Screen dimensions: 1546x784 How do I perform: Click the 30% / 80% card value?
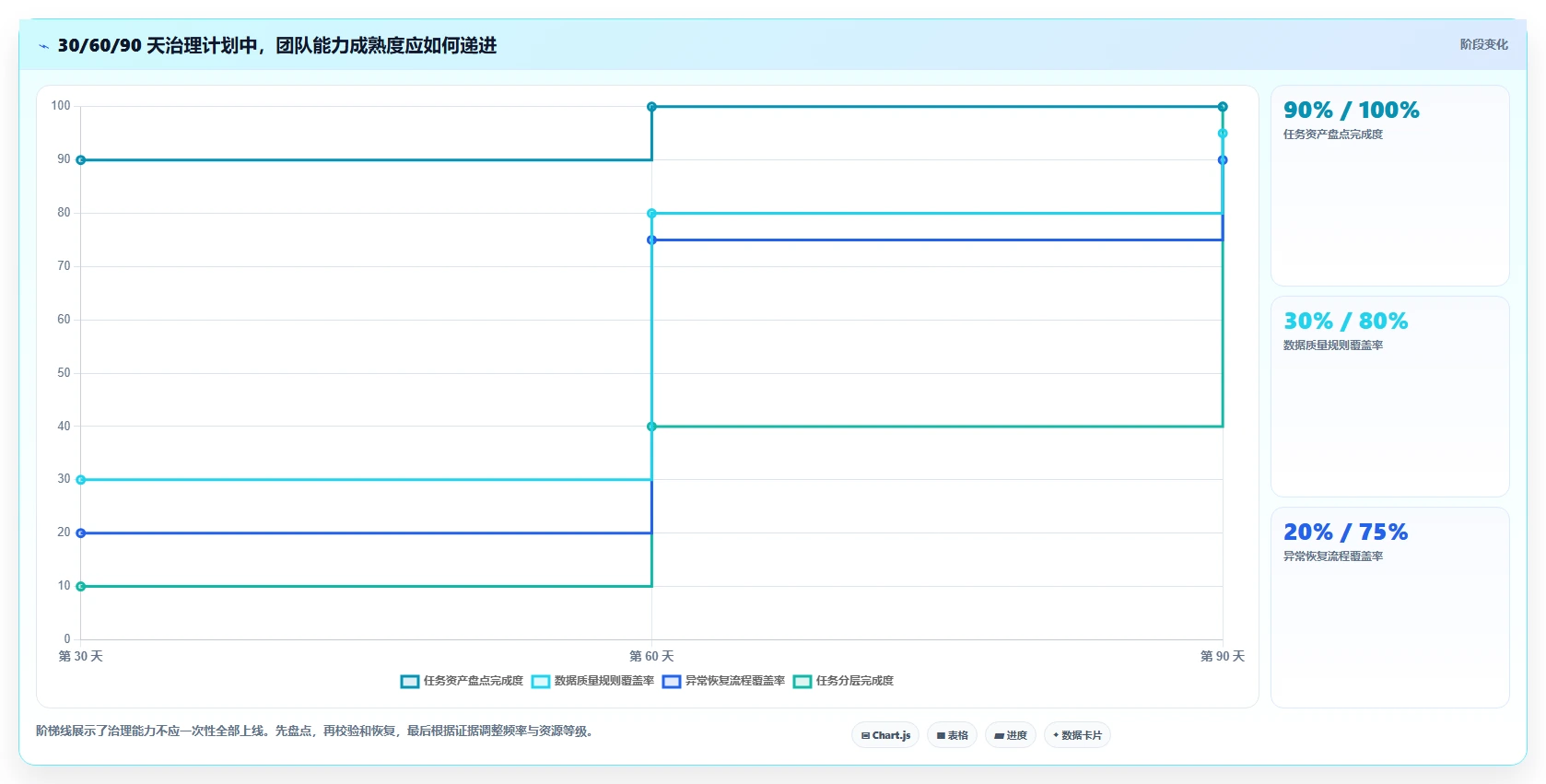pyautogui.click(x=1346, y=322)
